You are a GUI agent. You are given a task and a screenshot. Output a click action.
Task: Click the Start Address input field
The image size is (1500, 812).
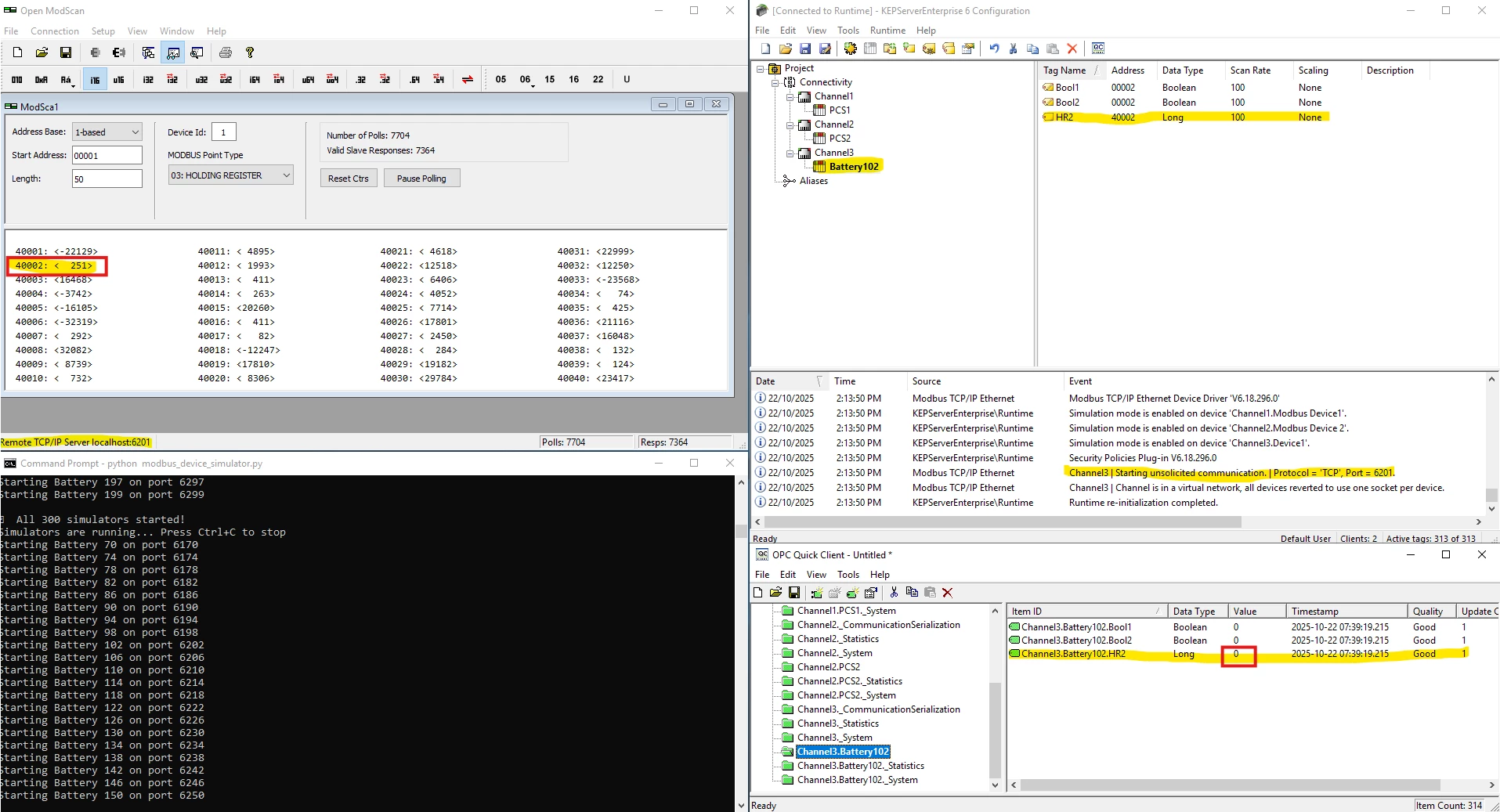click(107, 155)
